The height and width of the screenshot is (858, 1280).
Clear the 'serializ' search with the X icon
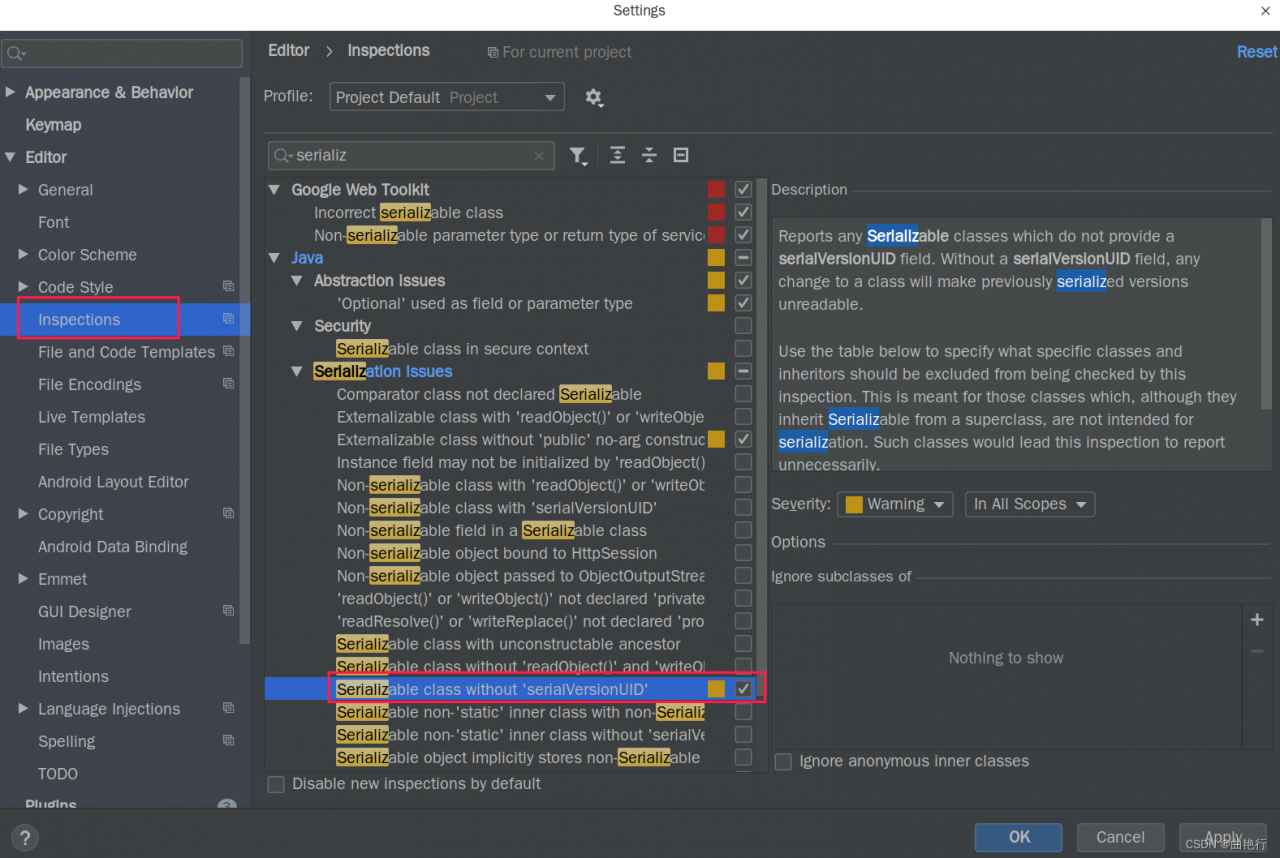[x=539, y=155]
